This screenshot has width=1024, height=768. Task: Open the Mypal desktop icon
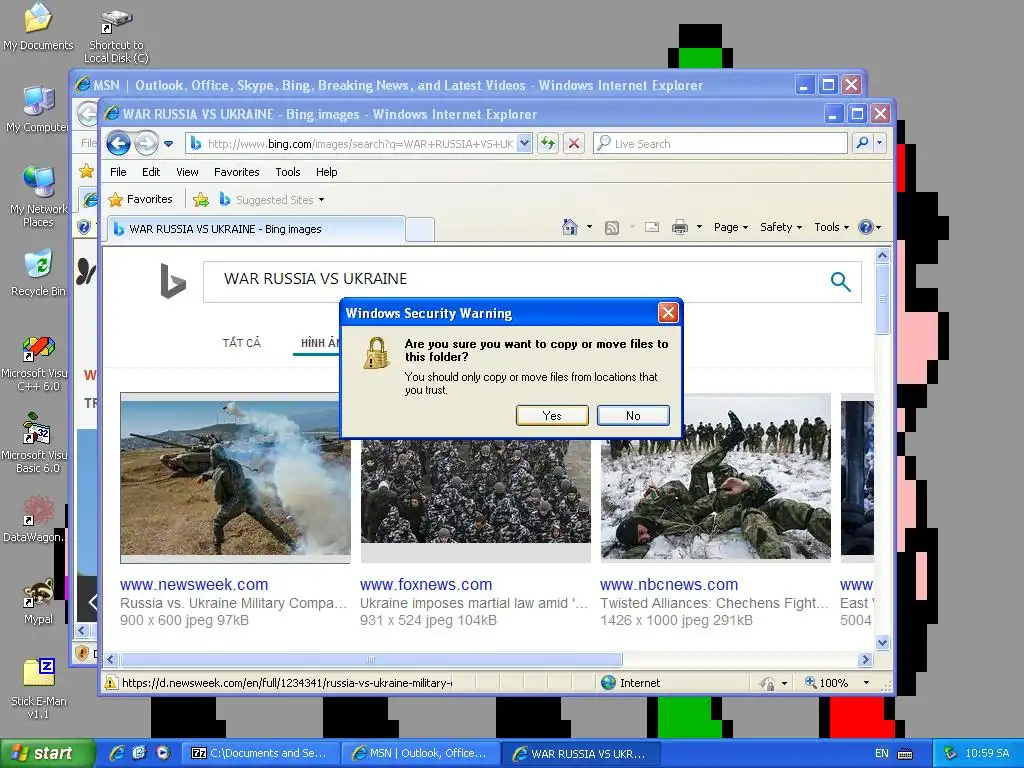[39, 601]
